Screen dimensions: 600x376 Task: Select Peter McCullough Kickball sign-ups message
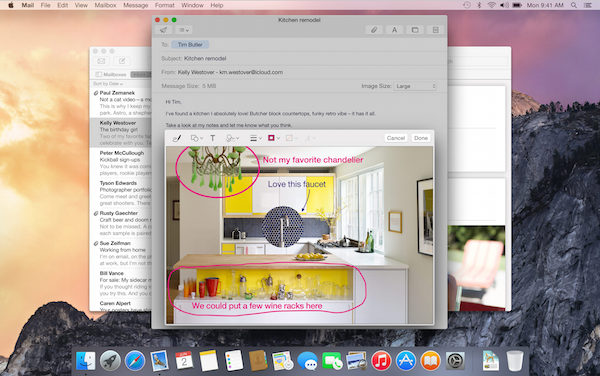121,163
